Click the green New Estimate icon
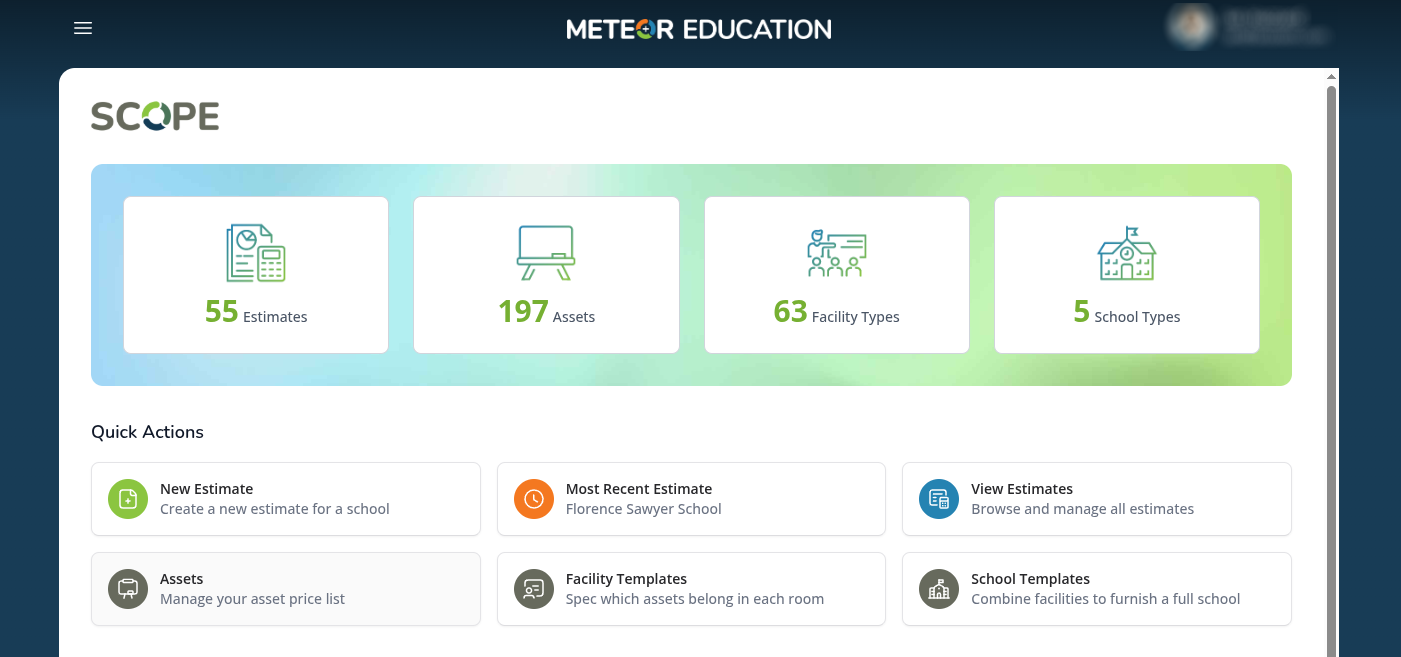 coord(128,499)
